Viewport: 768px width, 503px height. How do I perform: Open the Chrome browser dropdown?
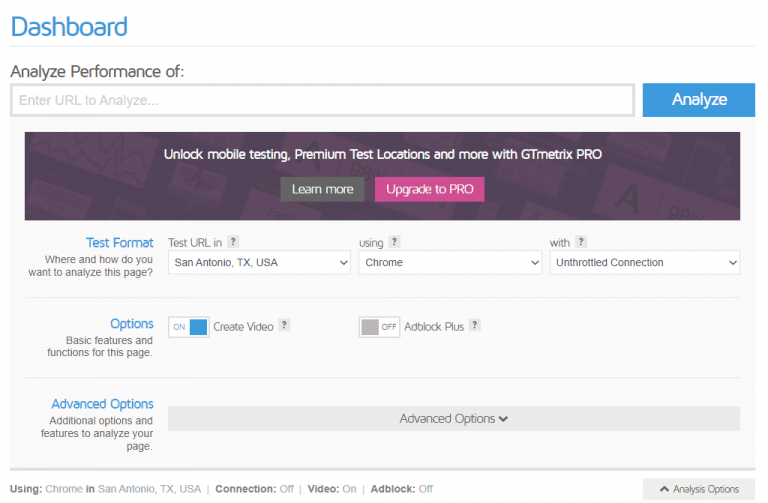450,263
